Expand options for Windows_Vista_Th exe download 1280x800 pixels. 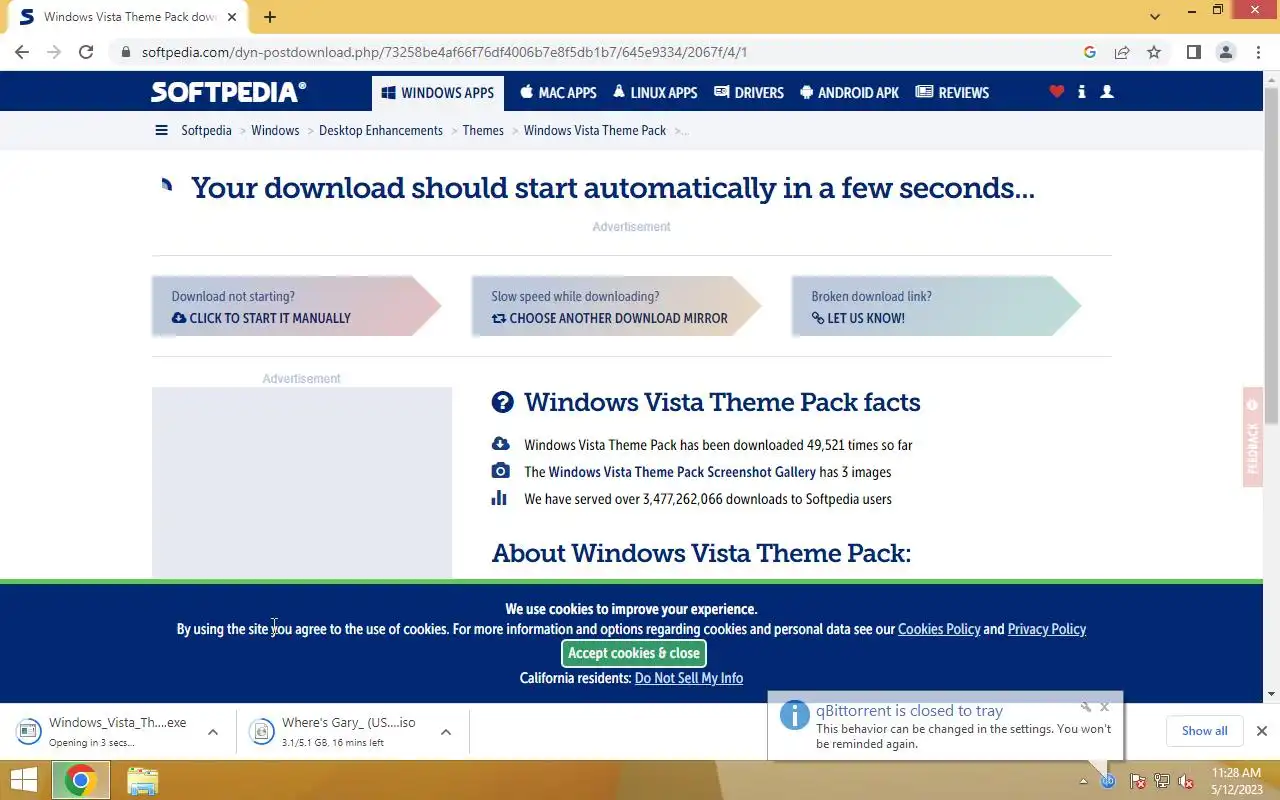pyautogui.click(x=213, y=732)
